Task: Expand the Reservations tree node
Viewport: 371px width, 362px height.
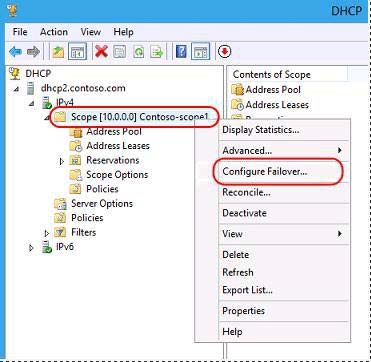Action: click(62, 161)
